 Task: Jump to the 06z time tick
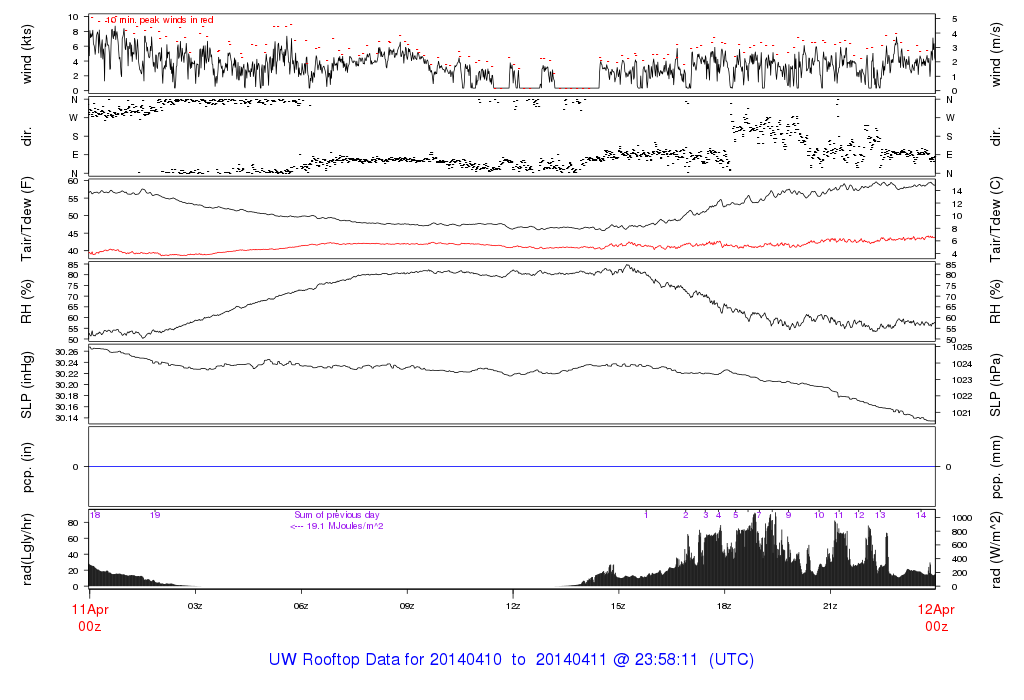pos(300,606)
